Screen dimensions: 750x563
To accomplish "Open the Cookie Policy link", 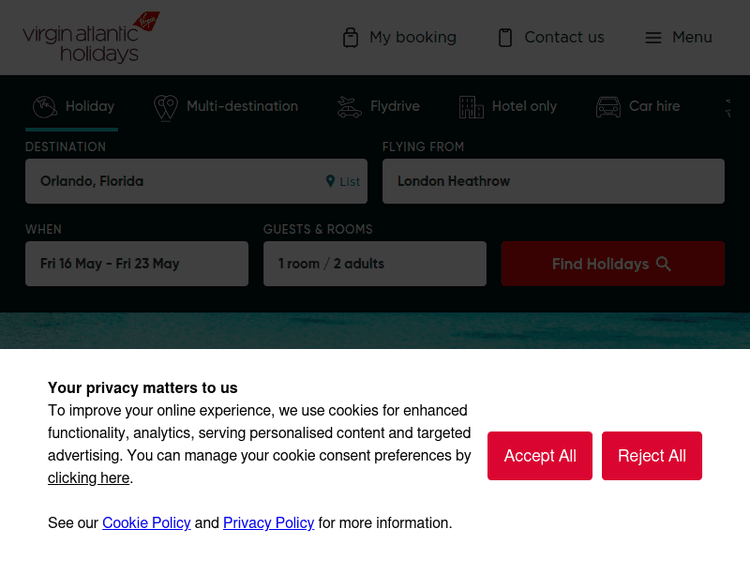I will tap(146, 523).
